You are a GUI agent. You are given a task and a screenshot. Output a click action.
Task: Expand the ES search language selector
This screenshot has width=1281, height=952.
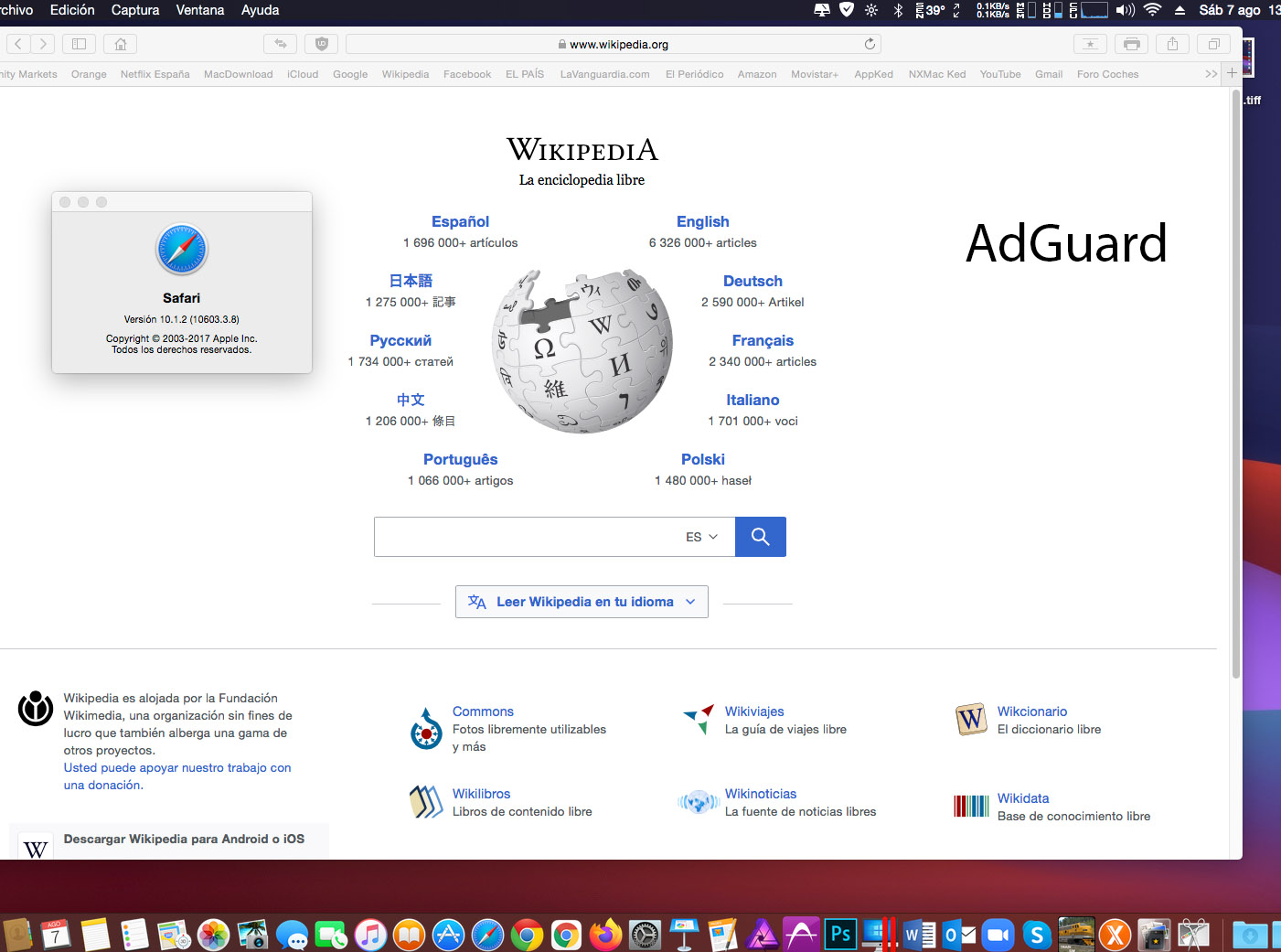pos(702,537)
